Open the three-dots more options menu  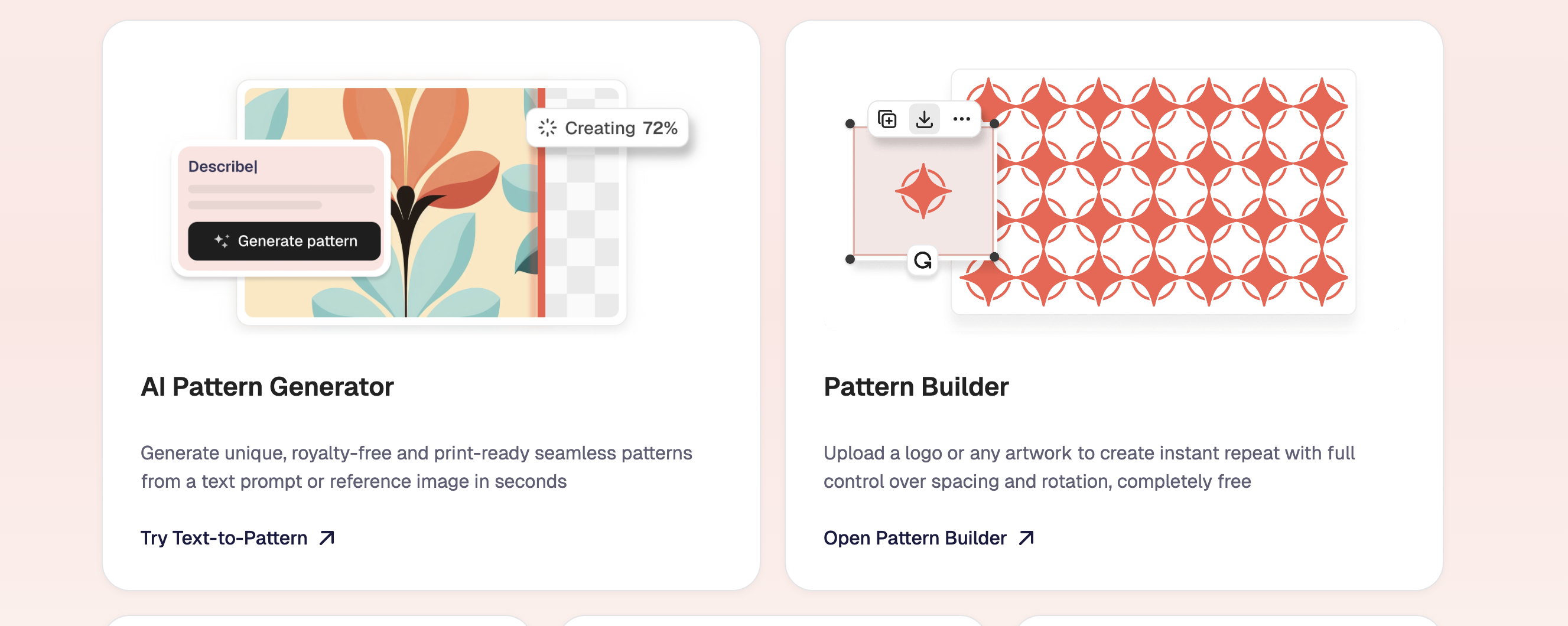961,119
